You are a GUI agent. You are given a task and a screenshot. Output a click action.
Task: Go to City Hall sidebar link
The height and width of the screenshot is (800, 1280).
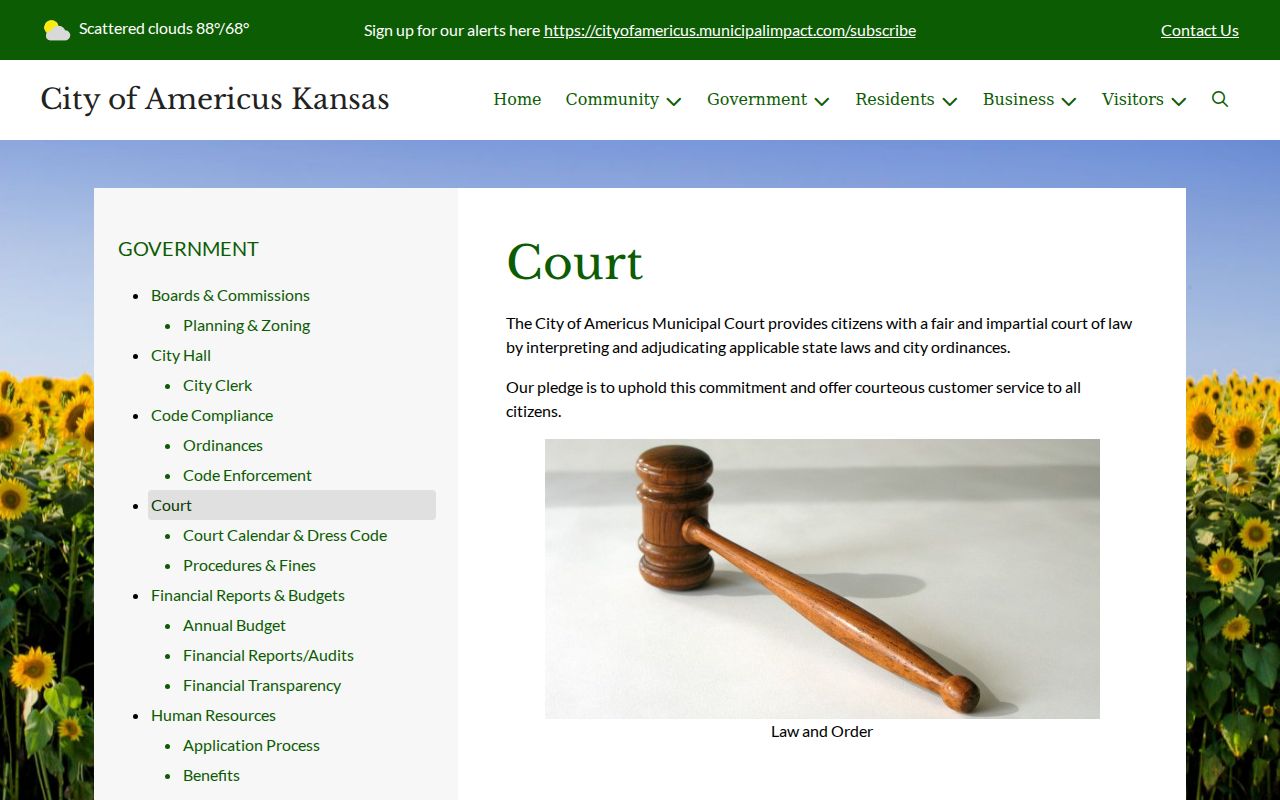point(181,355)
